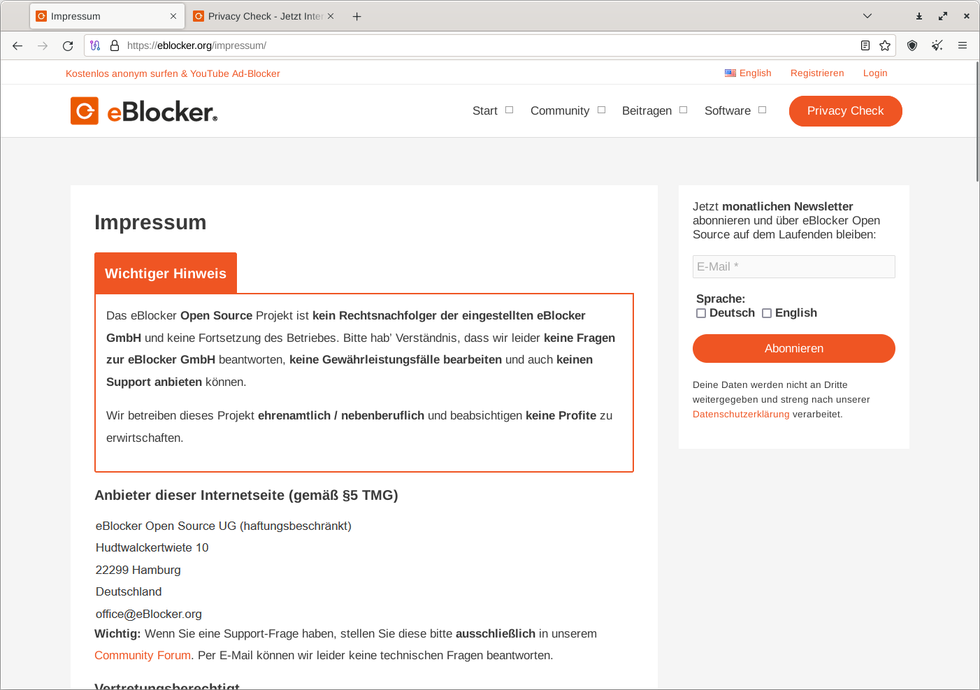This screenshot has height=690, width=980.
Task: Switch to the Privacy Check tab
Action: coord(264,16)
